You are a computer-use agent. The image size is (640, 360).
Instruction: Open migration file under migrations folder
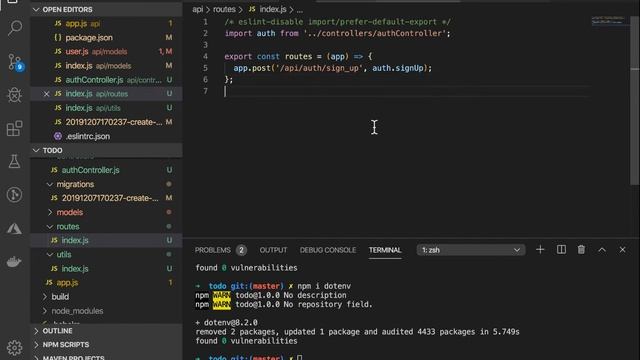coord(106,198)
